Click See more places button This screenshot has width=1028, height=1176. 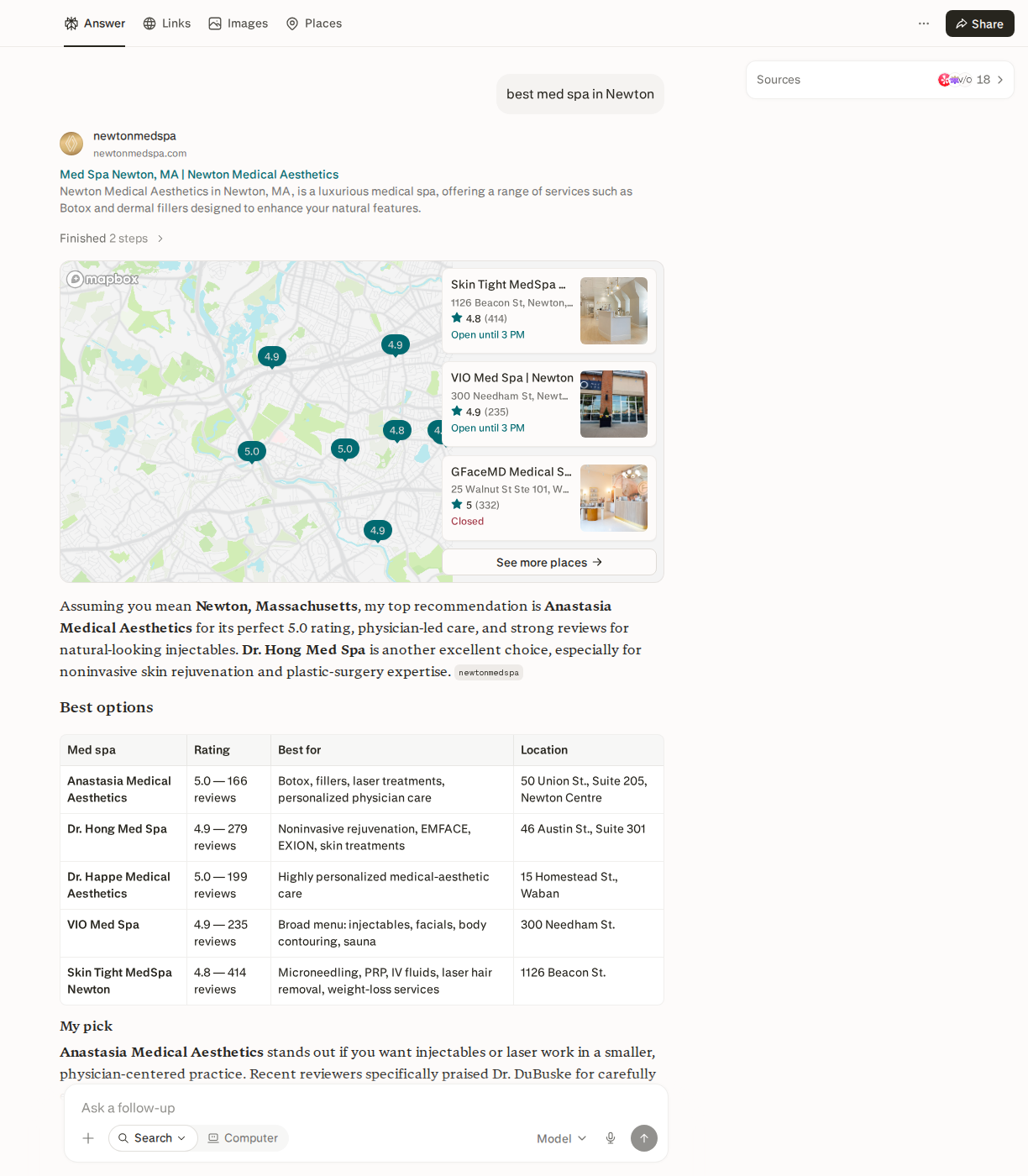[x=549, y=562]
